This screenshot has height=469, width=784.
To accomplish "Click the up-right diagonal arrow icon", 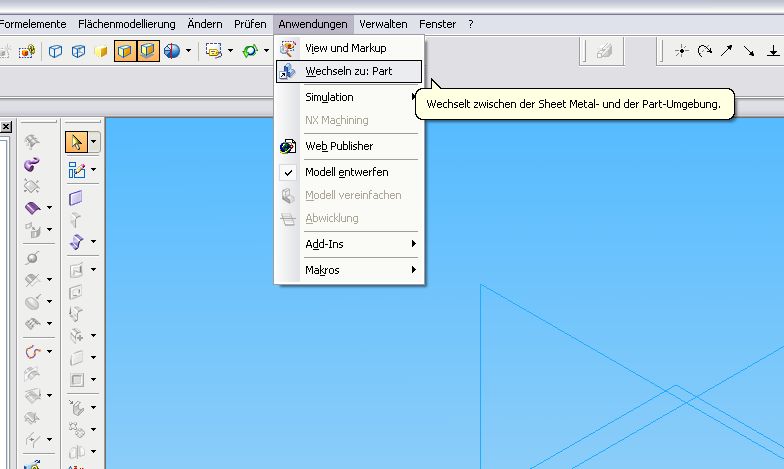I will click(726, 50).
